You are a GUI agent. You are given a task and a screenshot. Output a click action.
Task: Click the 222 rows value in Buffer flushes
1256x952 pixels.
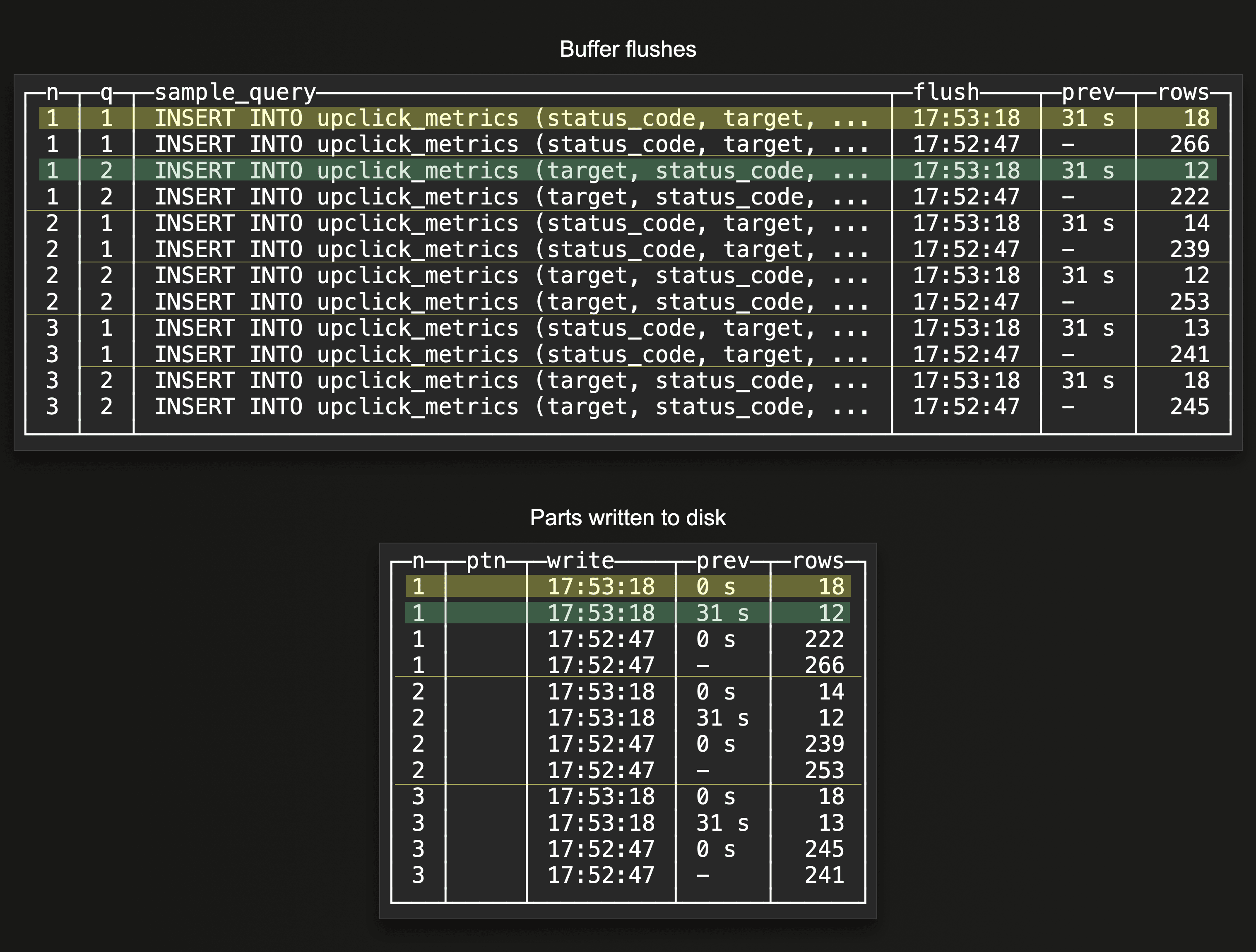(1189, 197)
